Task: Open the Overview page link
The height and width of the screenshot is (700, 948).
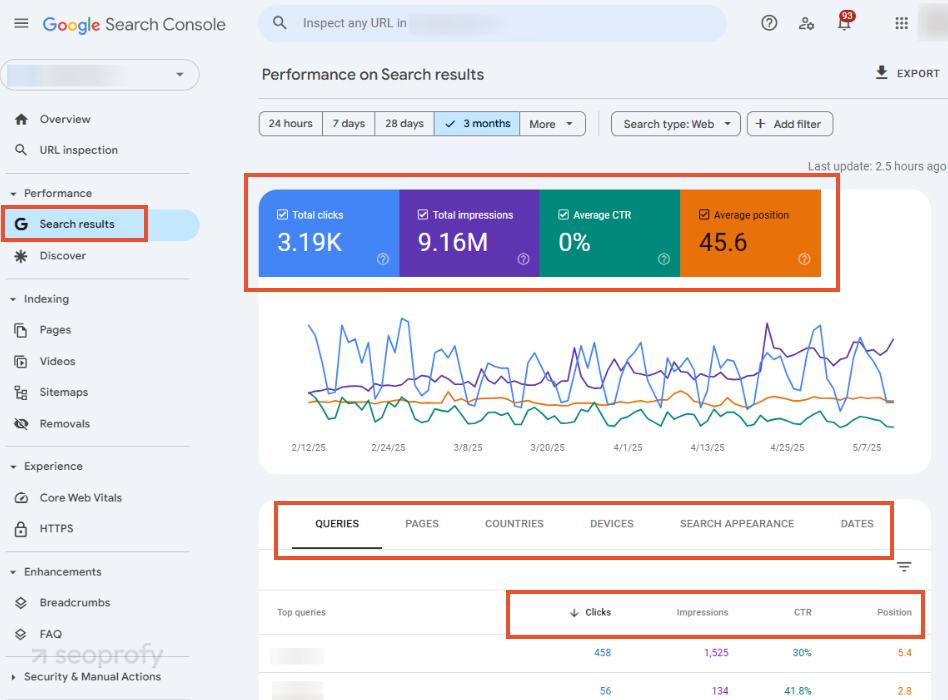Action: [x=65, y=119]
